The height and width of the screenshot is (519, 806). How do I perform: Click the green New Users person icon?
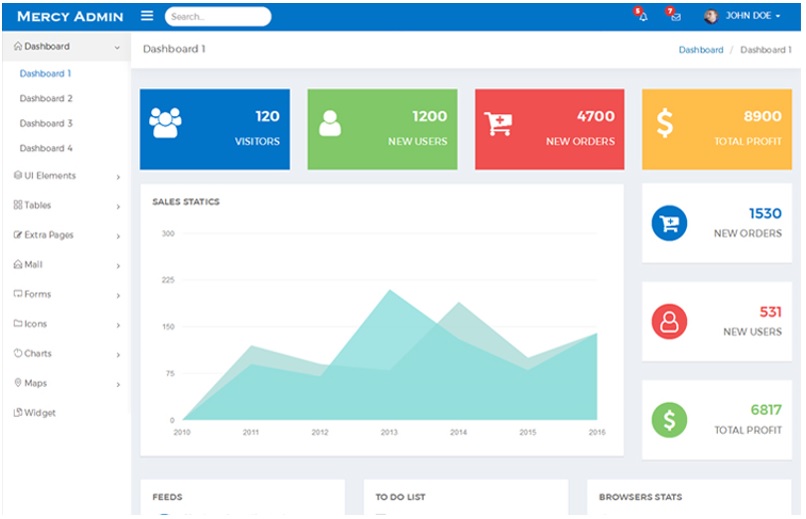[329, 123]
